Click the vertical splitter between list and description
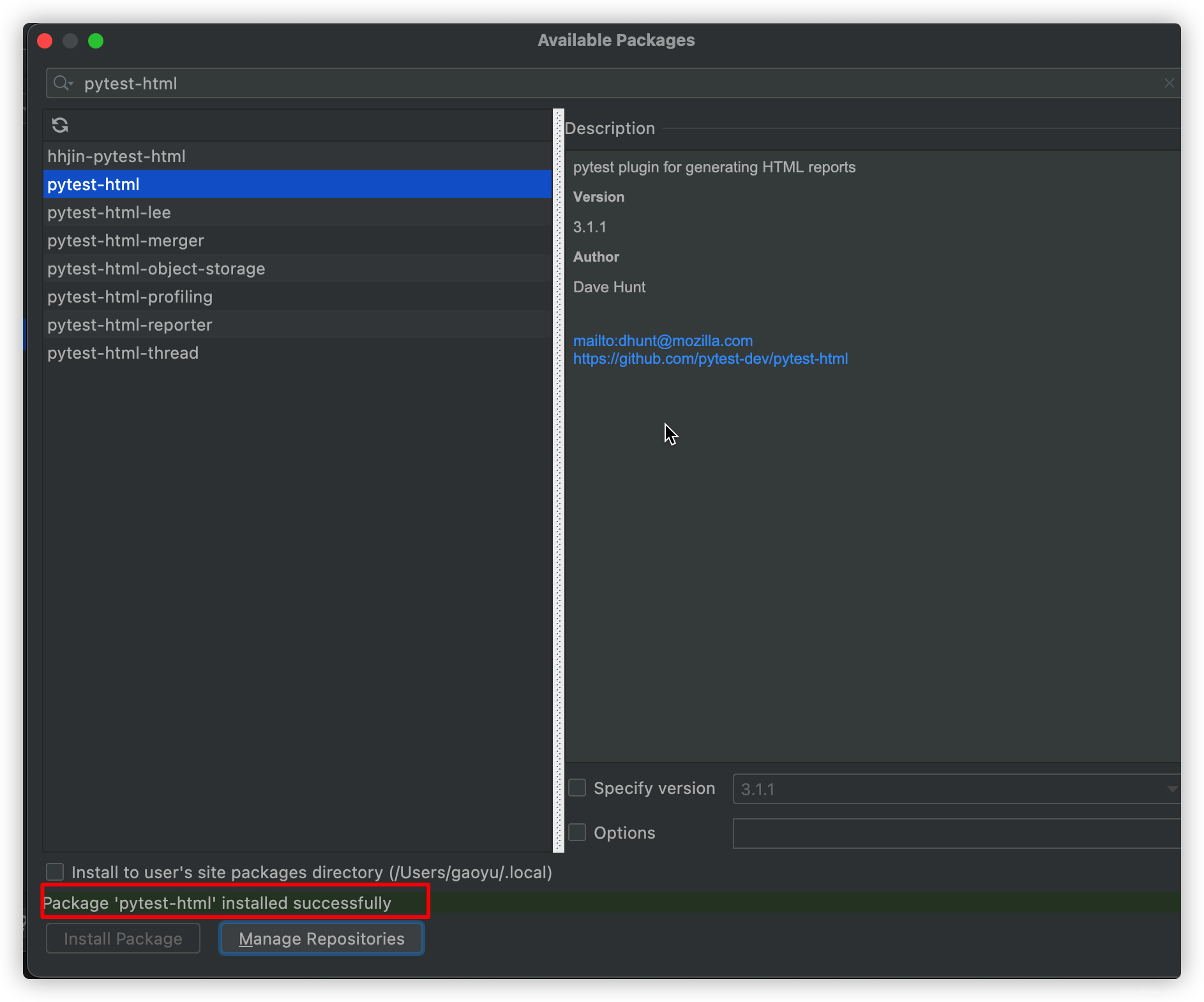The image size is (1204, 1002). pos(559,481)
